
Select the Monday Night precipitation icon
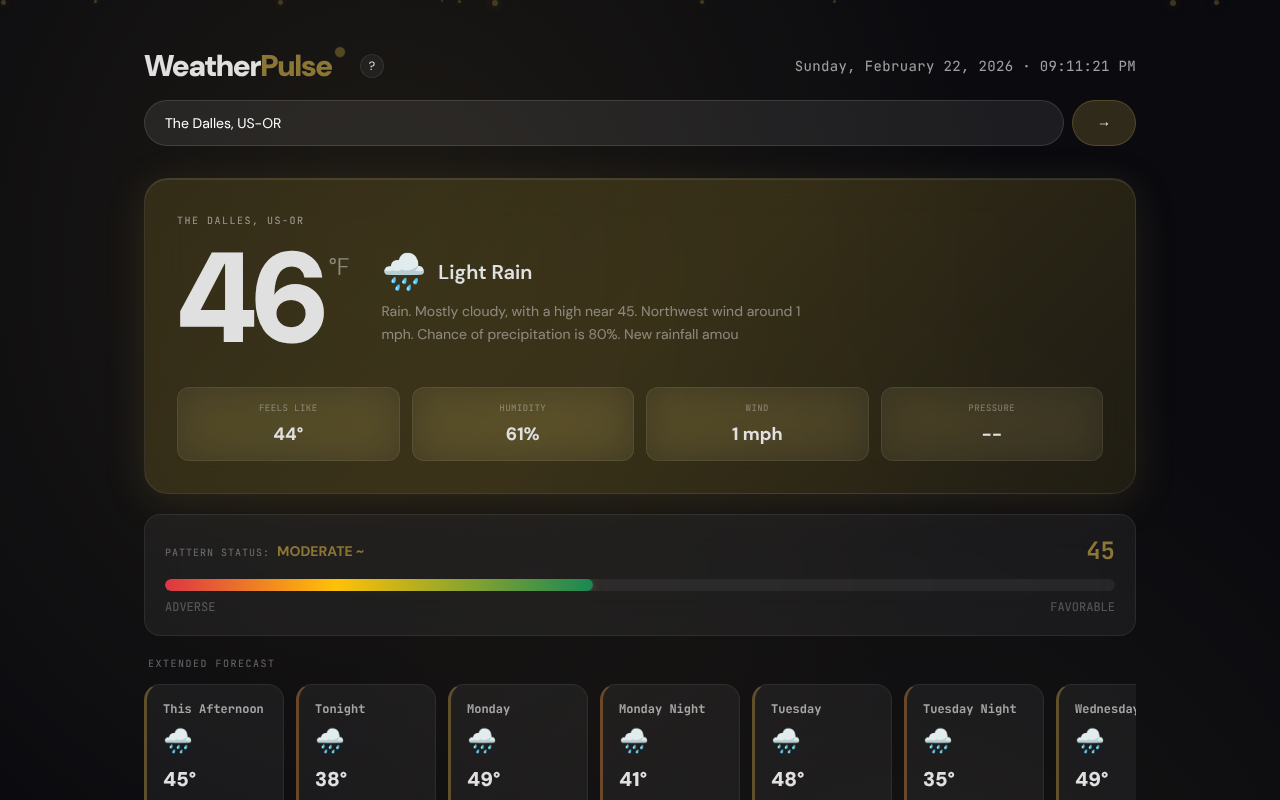[x=634, y=741]
